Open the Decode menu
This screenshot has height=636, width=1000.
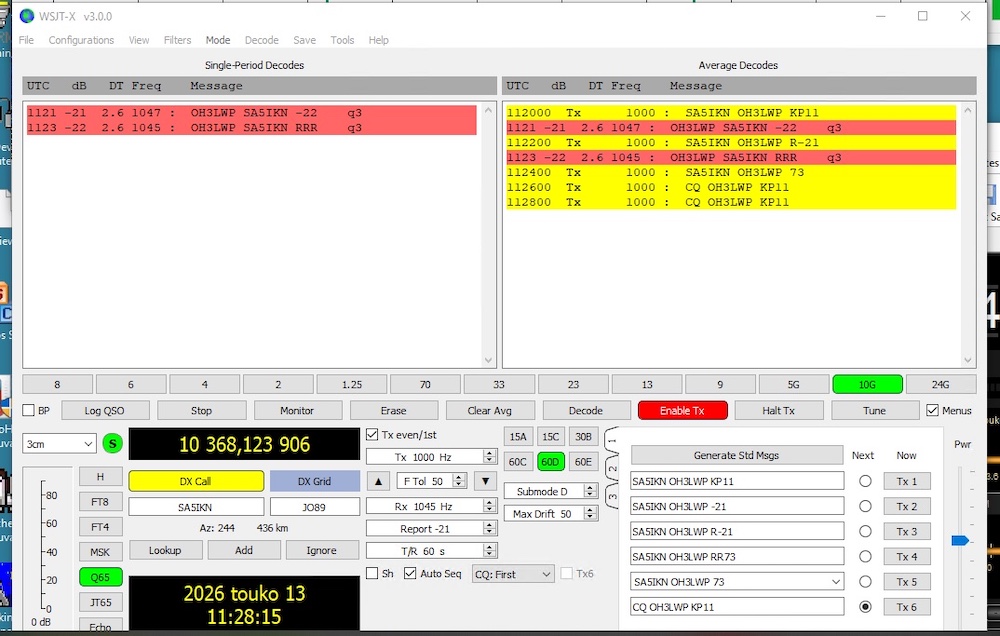261,40
